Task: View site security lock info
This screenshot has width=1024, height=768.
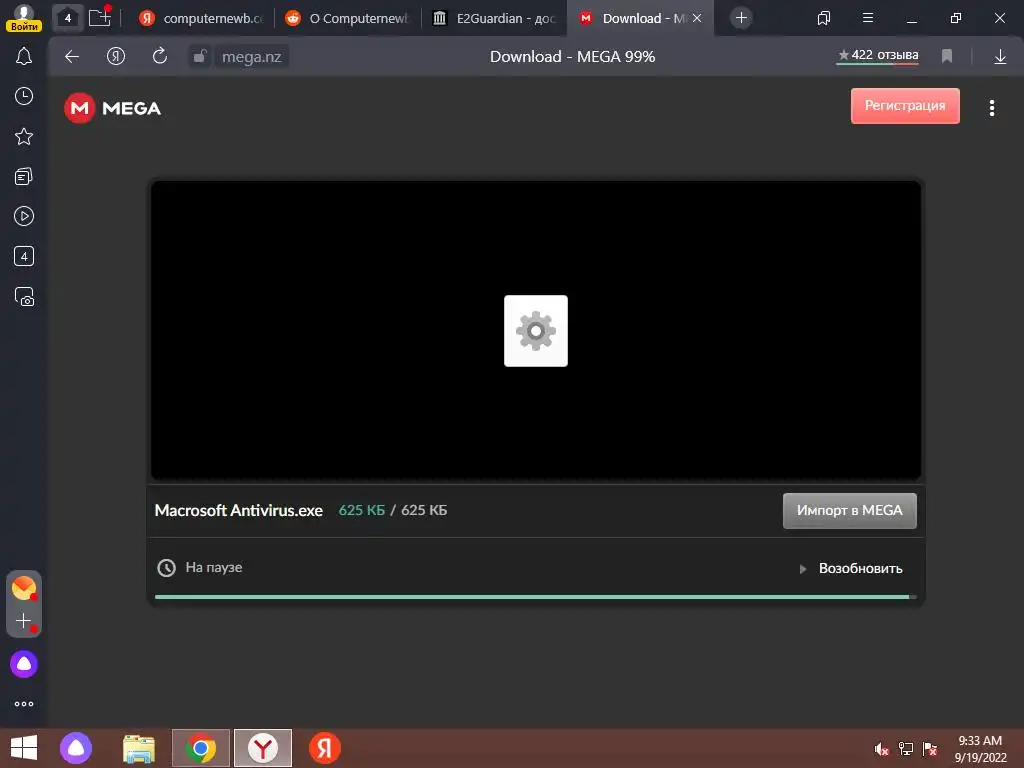Action: [x=199, y=57]
